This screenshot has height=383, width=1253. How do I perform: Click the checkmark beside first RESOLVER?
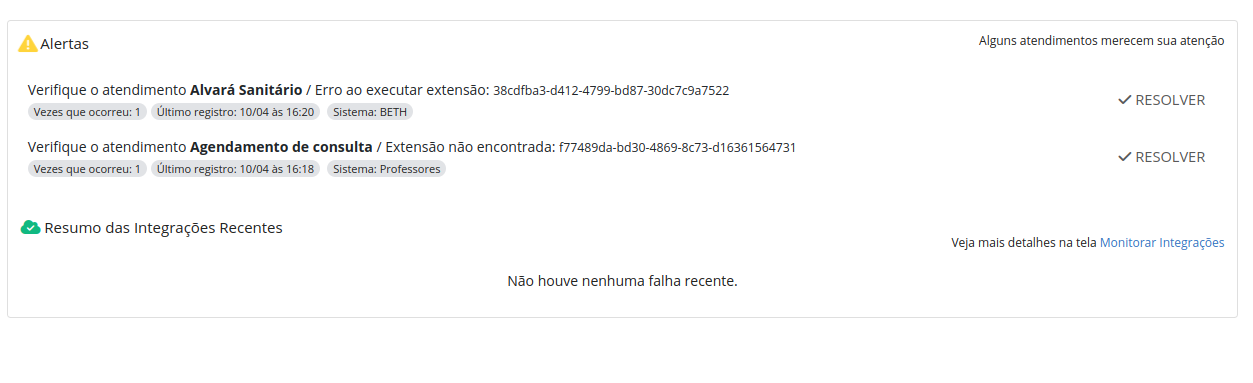coord(1124,100)
